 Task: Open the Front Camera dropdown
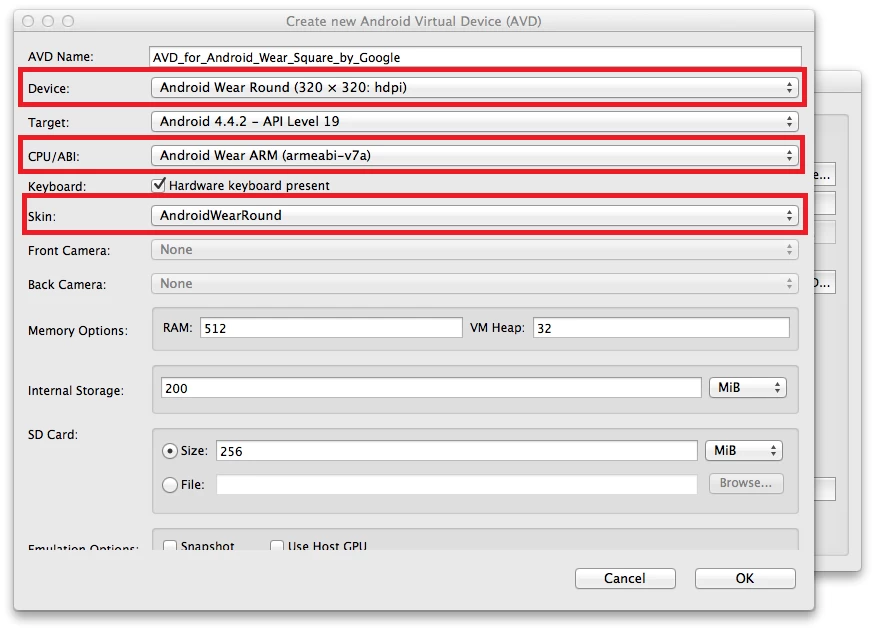[x=475, y=249]
